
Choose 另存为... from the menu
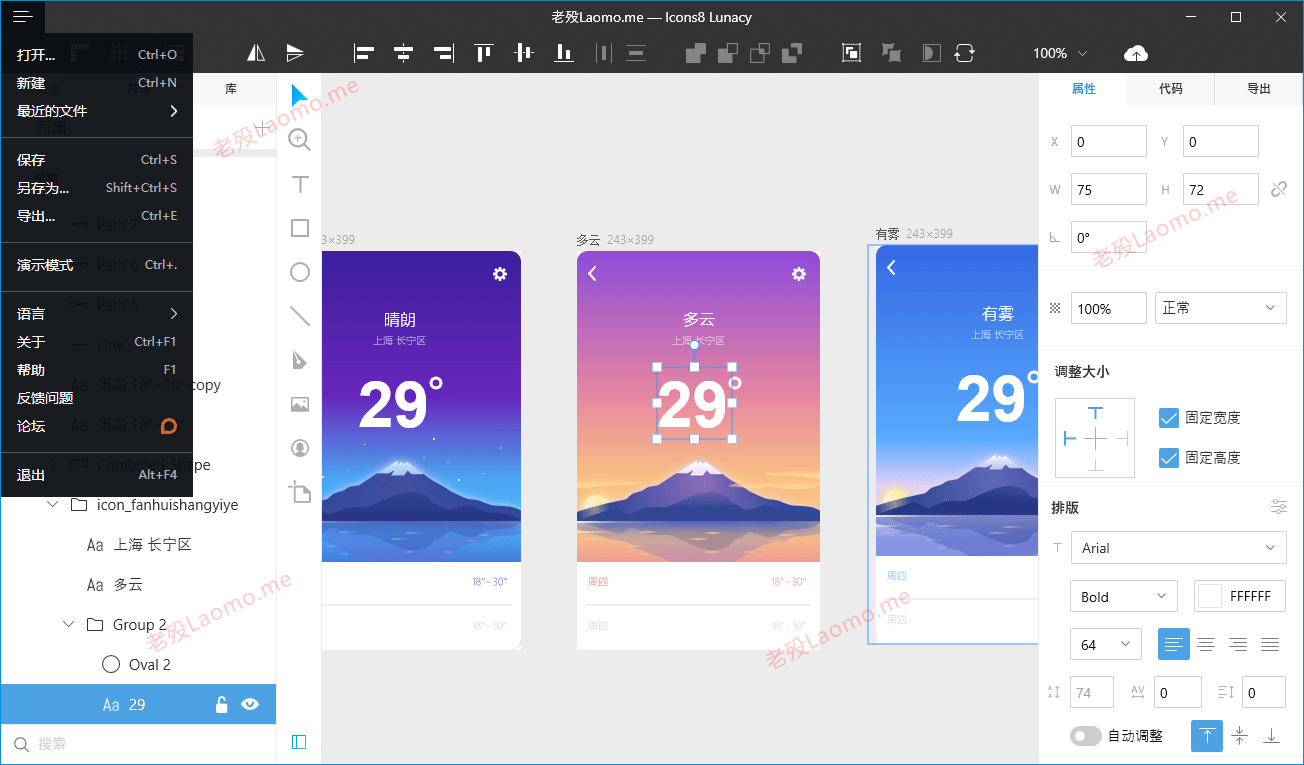[x=96, y=188]
